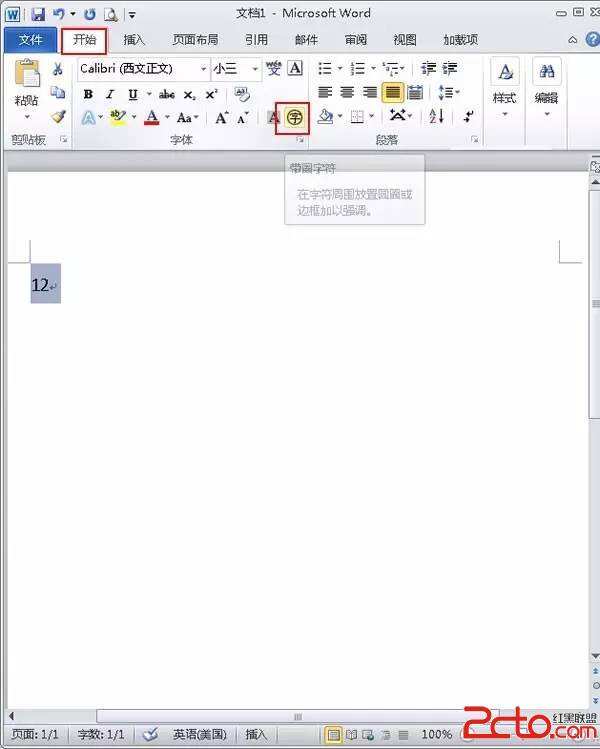The width and height of the screenshot is (600, 749).
Task: Open the Word Help question mark
Action: point(592,39)
